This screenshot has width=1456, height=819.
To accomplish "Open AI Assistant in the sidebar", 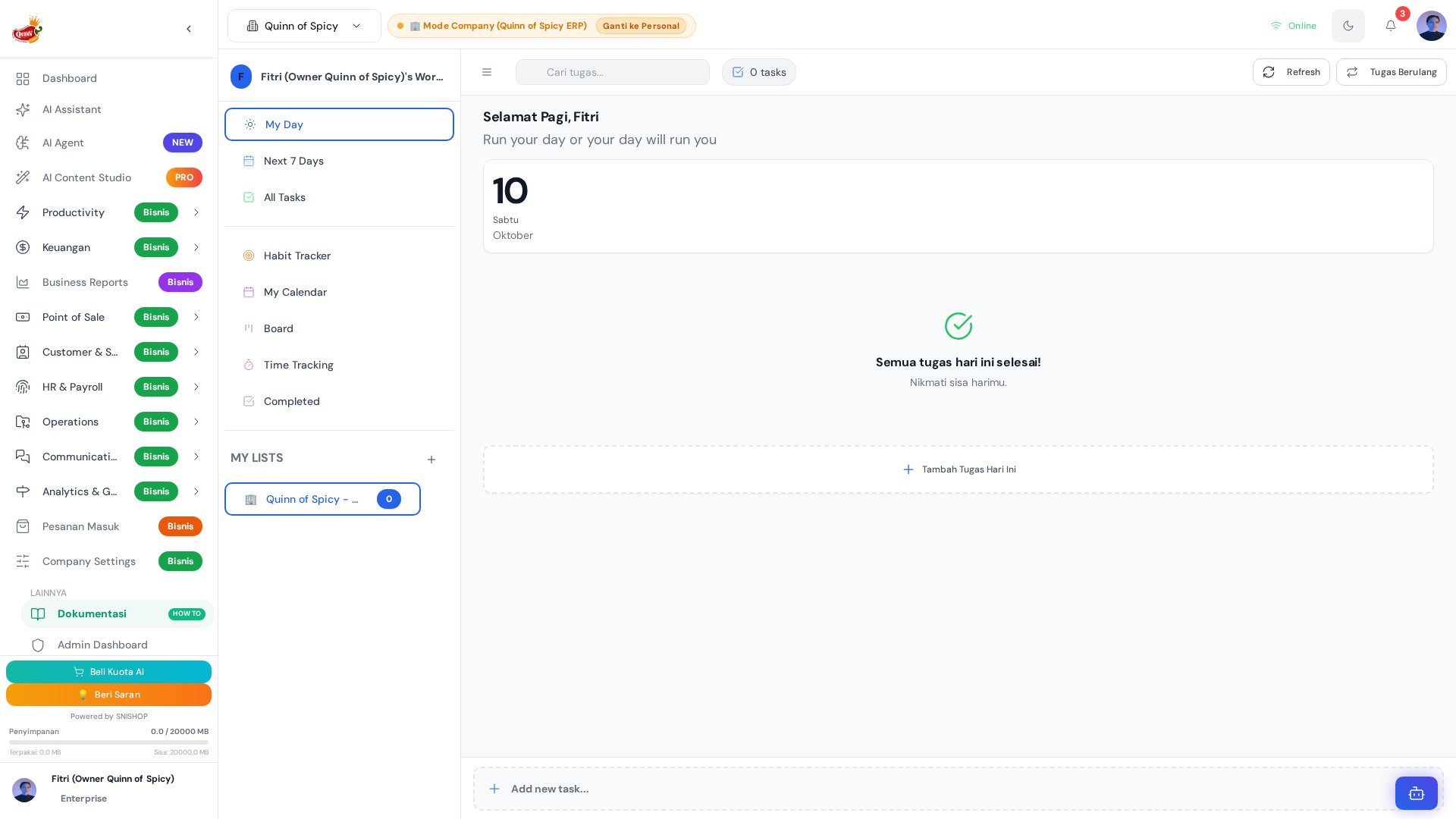I will pos(109,109).
